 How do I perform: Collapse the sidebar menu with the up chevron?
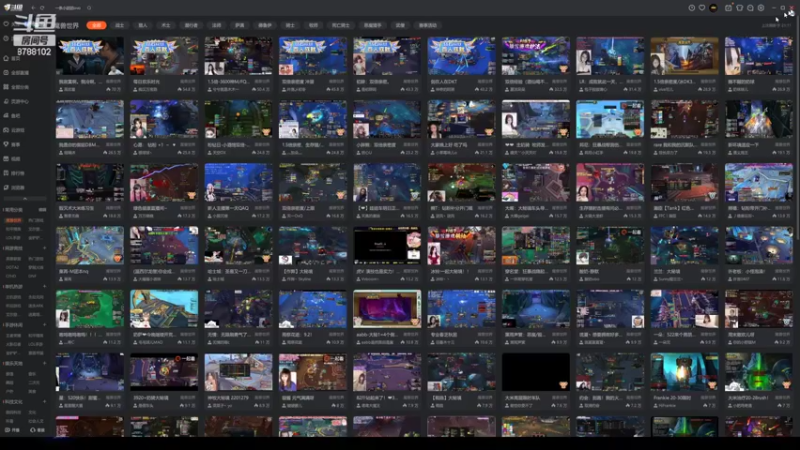click(25, 198)
